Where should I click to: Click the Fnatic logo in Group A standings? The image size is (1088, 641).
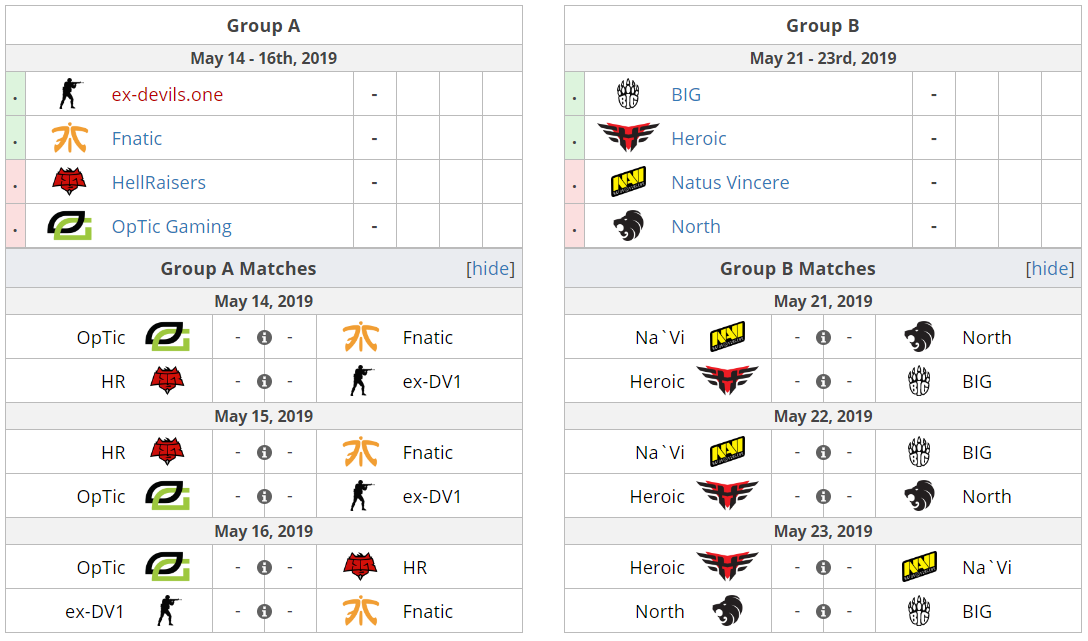click(69, 138)
